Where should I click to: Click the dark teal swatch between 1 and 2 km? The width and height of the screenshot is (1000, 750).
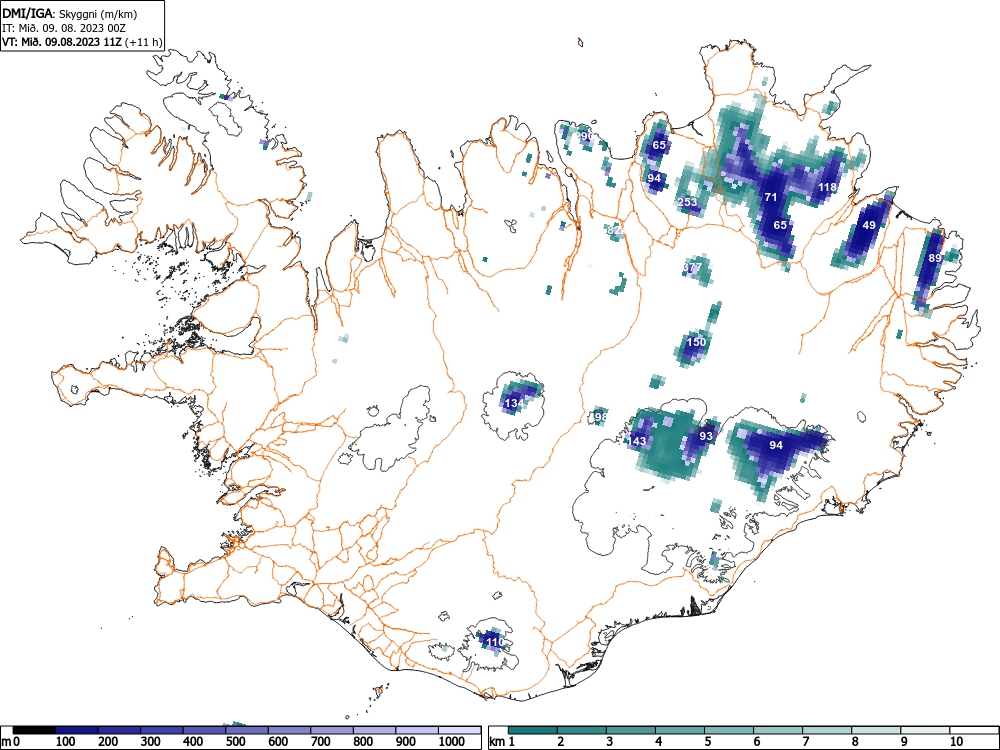tap(533, 730)
